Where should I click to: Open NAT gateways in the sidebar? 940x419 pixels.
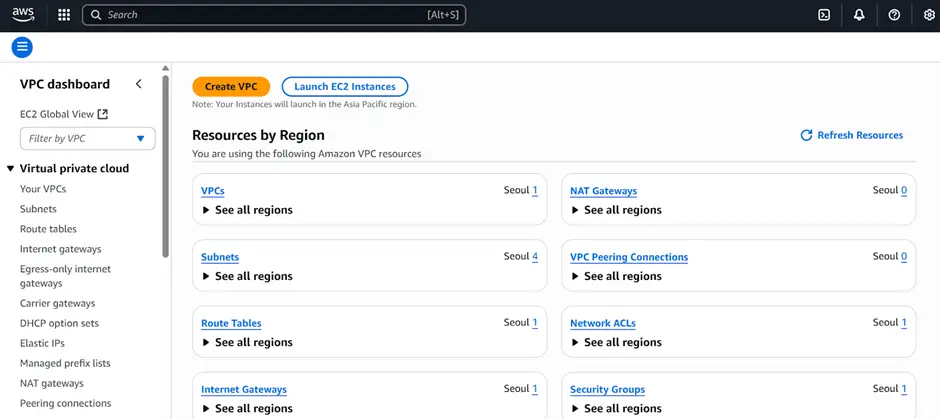(x=52, y=383)
